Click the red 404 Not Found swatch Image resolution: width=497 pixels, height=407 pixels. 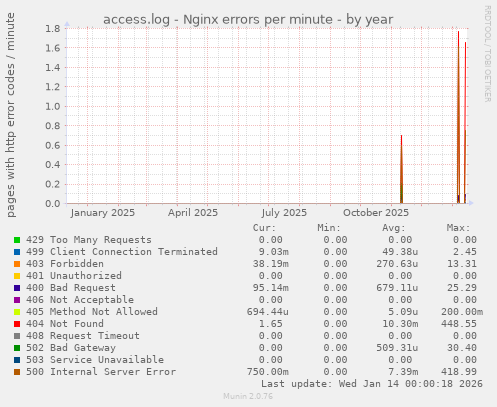pos(17,324)
